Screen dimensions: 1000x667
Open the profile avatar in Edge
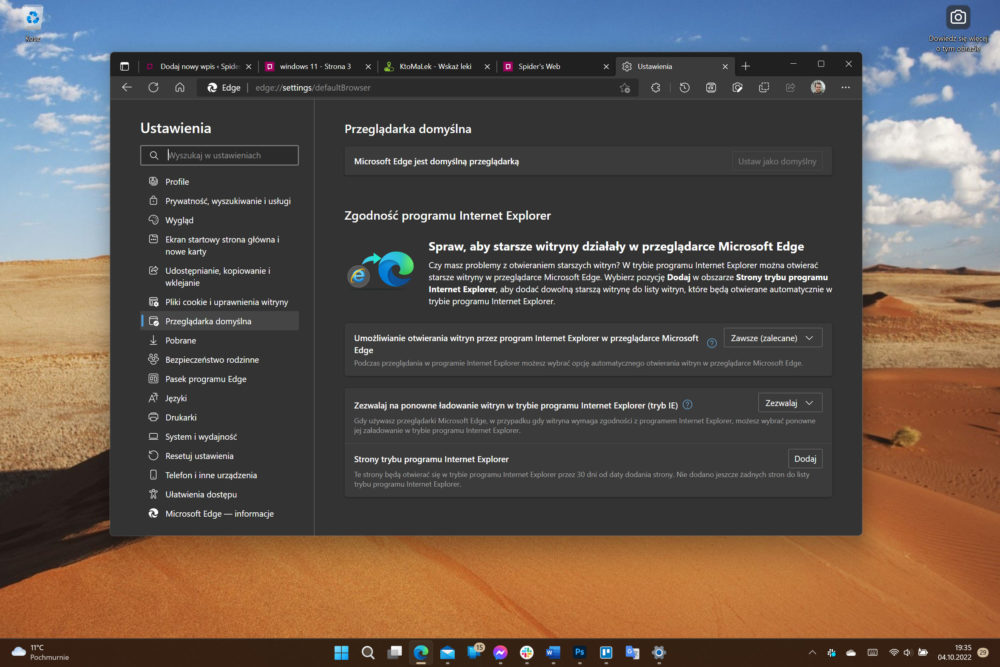818,87
